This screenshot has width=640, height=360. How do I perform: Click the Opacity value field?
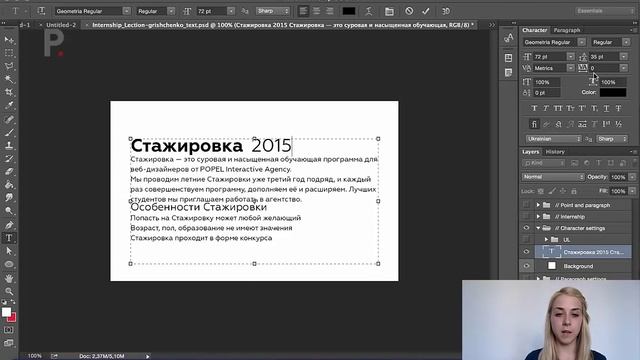click(x=618, y=177)
